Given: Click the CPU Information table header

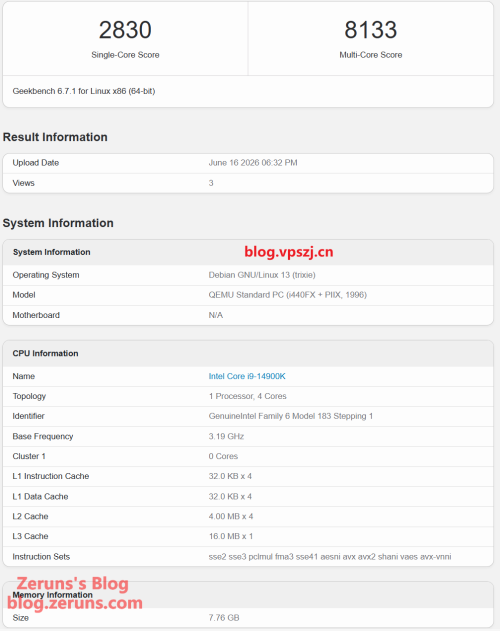Looking at the screenshot, I should tap(248, 353).
